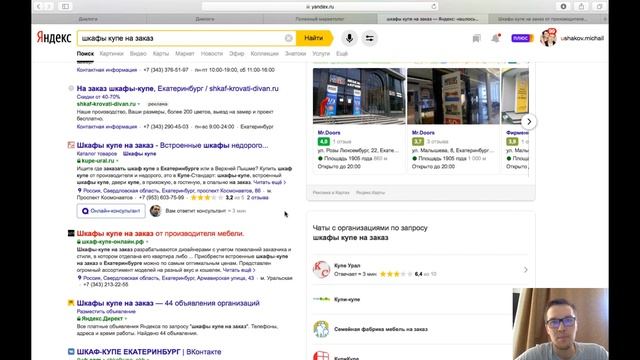Screen dimensions: 640x360
Task: Click the Яндекс.Директ favicon icon
Action: point(71,302)
